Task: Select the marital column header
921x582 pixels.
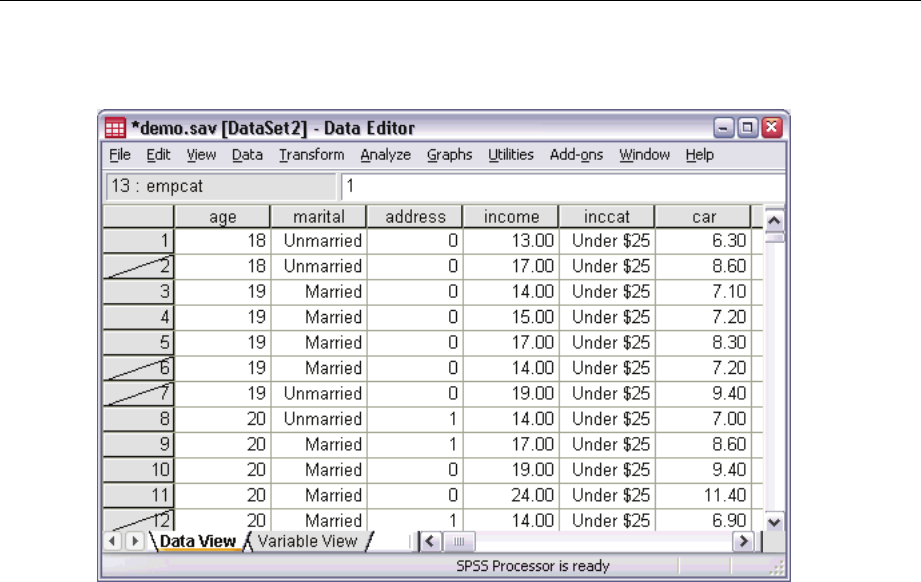Action: [x=319, y=217]
